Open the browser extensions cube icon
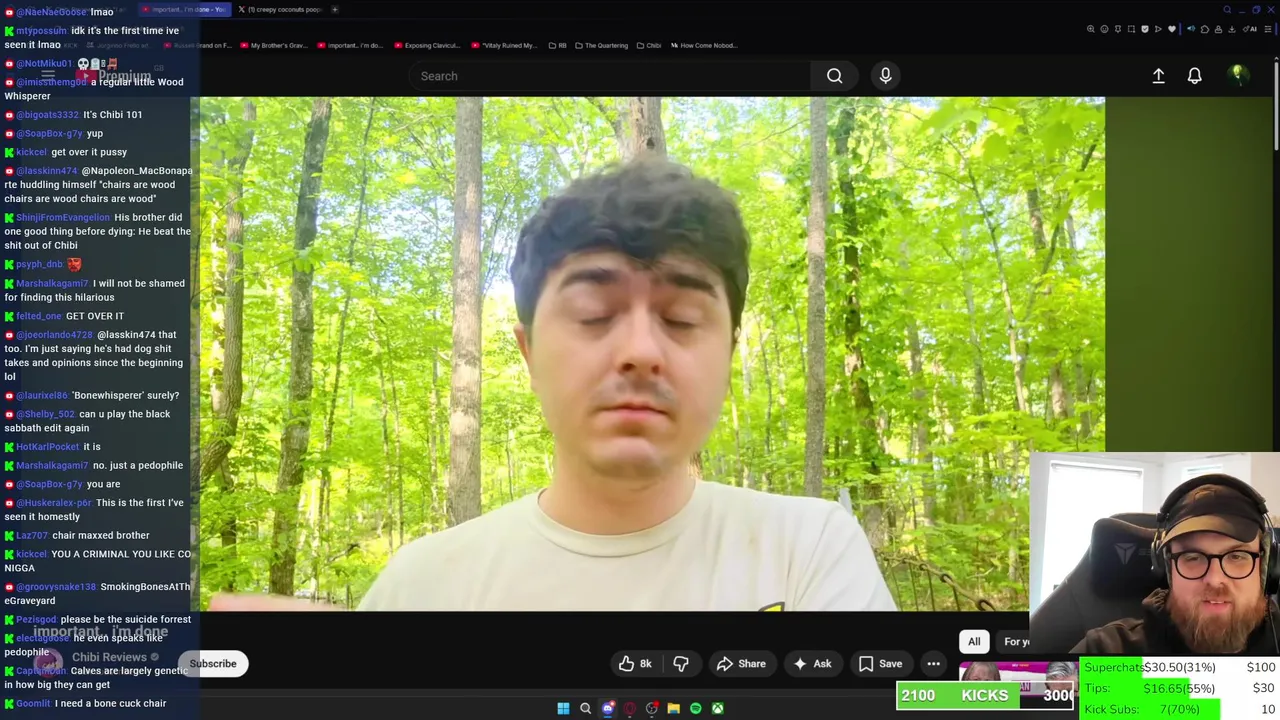 pos(1205,29)
